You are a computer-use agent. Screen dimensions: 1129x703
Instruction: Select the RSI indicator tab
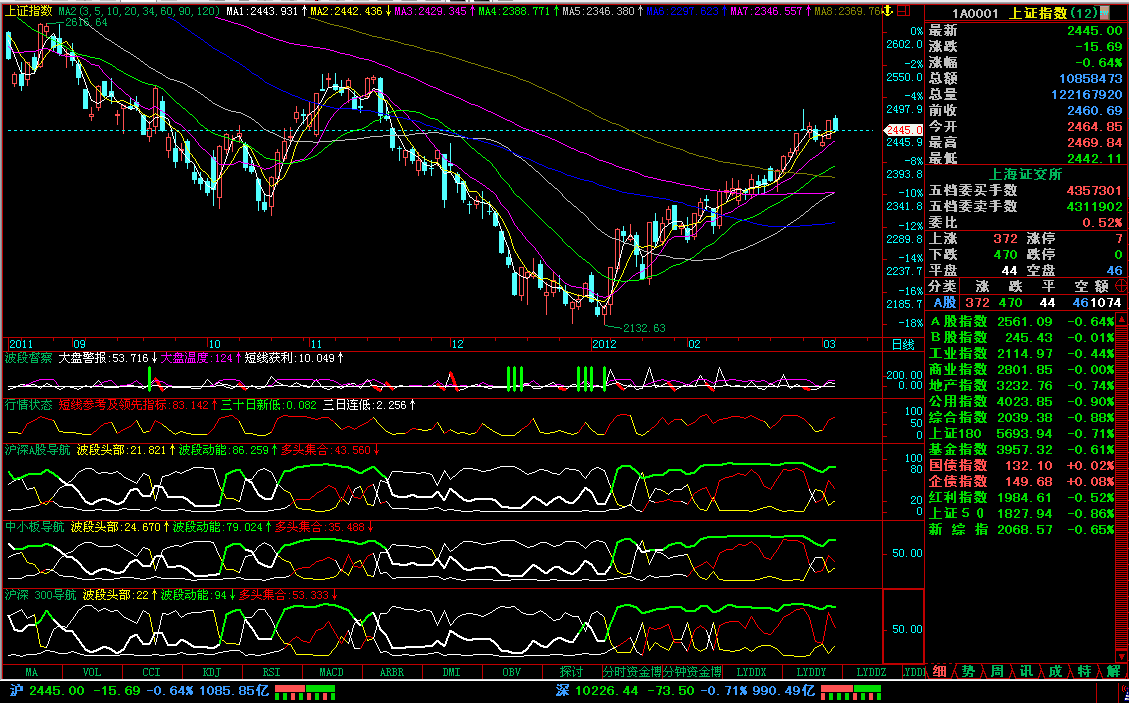pyautogui.click(x=271, y=672)
